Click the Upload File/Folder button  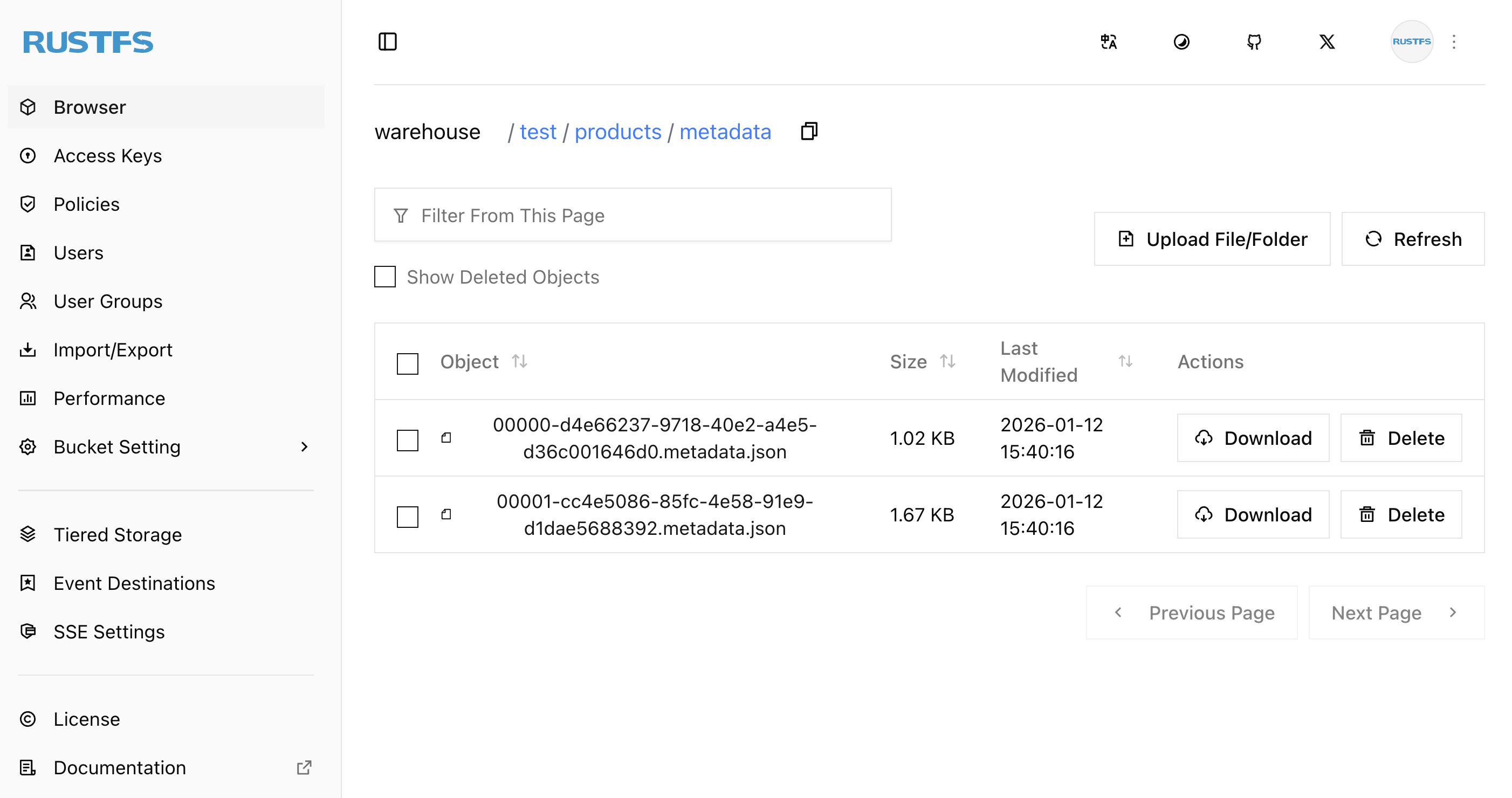tap(1212, 239)
